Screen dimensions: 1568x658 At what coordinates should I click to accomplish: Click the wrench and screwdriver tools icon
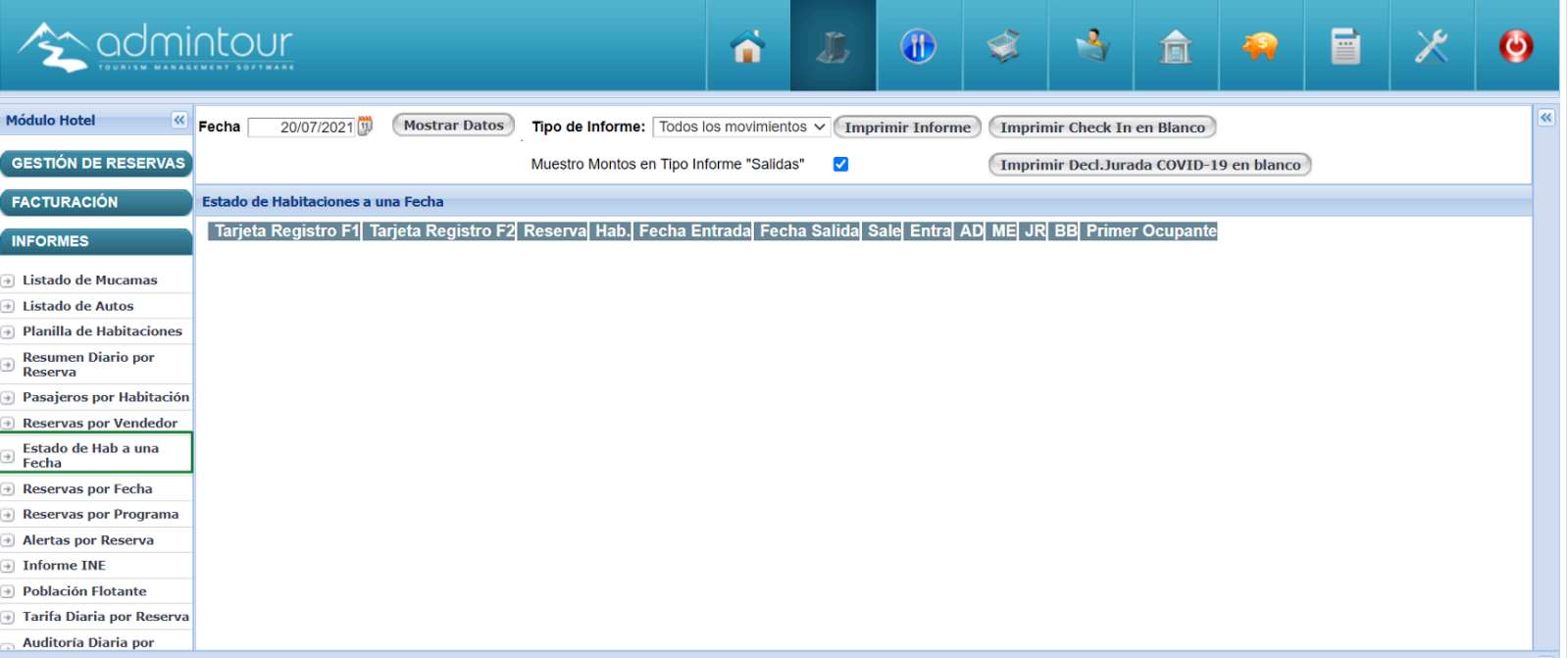[x=1431, y=46]
